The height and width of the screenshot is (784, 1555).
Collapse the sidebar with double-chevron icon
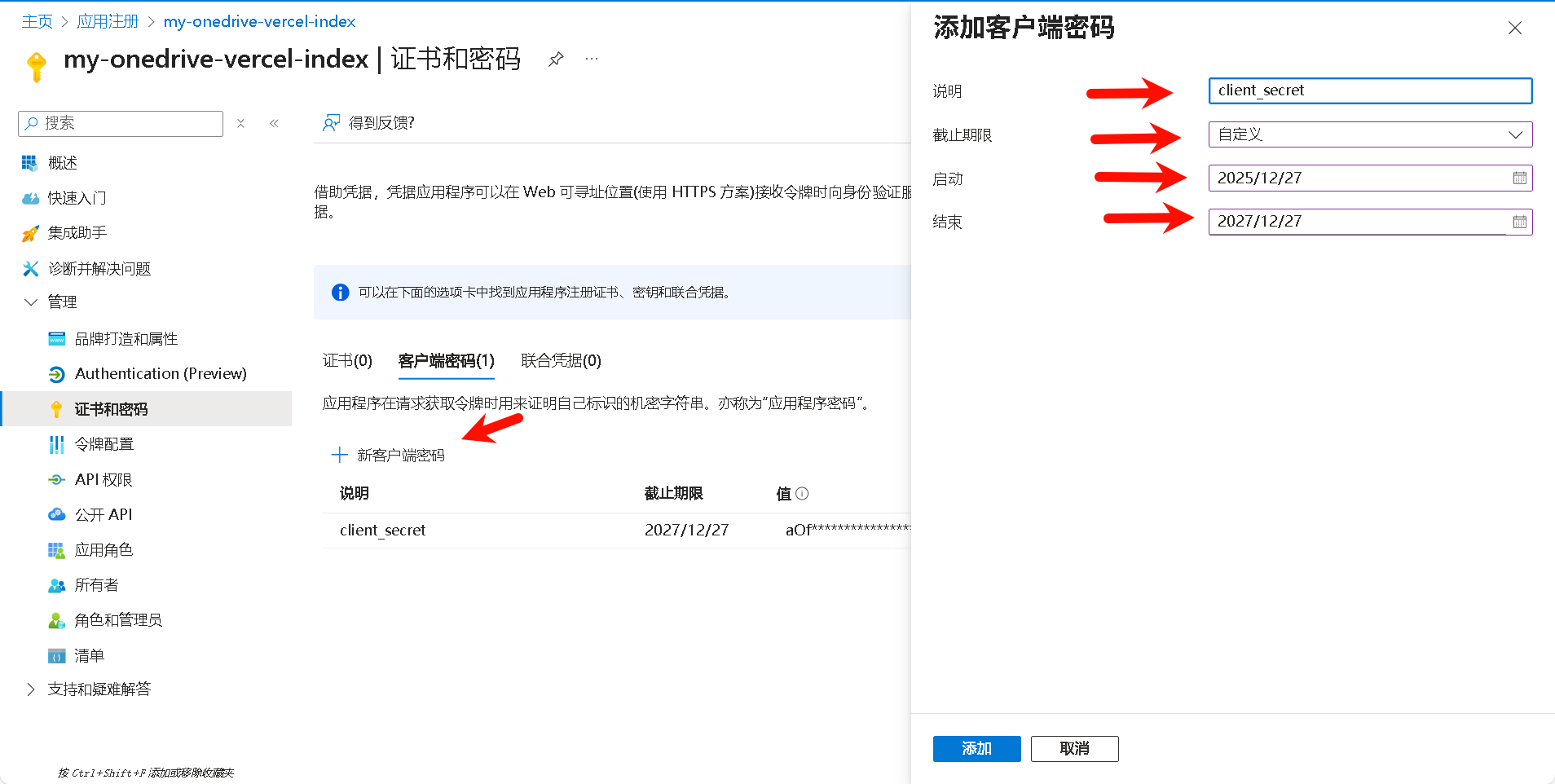click(274, 124)
